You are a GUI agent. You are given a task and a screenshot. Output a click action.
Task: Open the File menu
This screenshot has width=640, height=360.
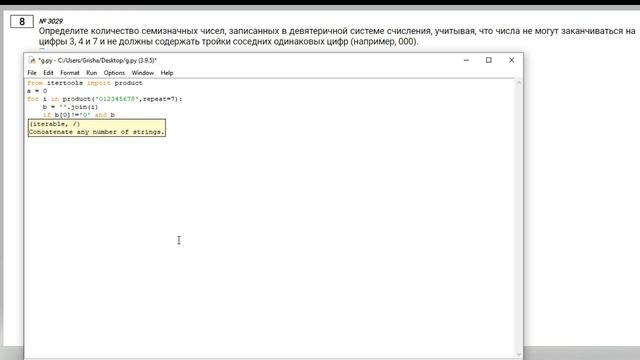pos(32,73)
